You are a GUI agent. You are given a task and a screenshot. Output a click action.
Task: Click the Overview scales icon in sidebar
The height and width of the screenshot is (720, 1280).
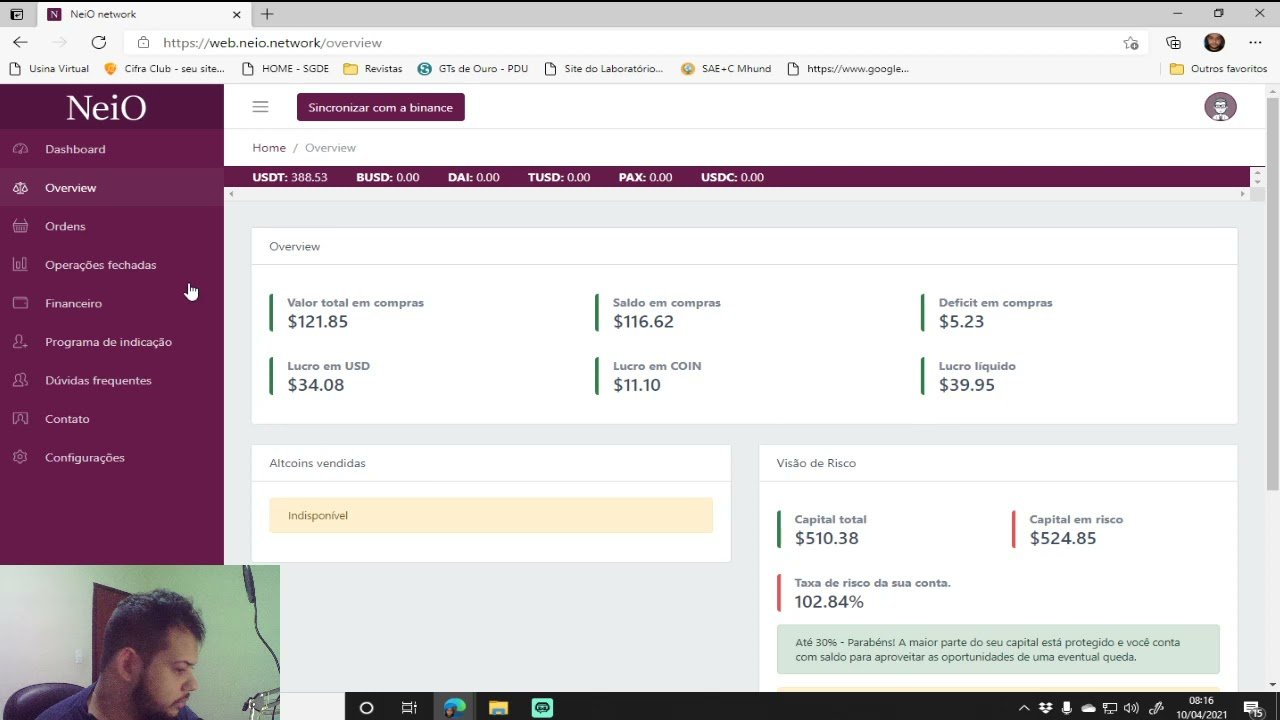20,188
